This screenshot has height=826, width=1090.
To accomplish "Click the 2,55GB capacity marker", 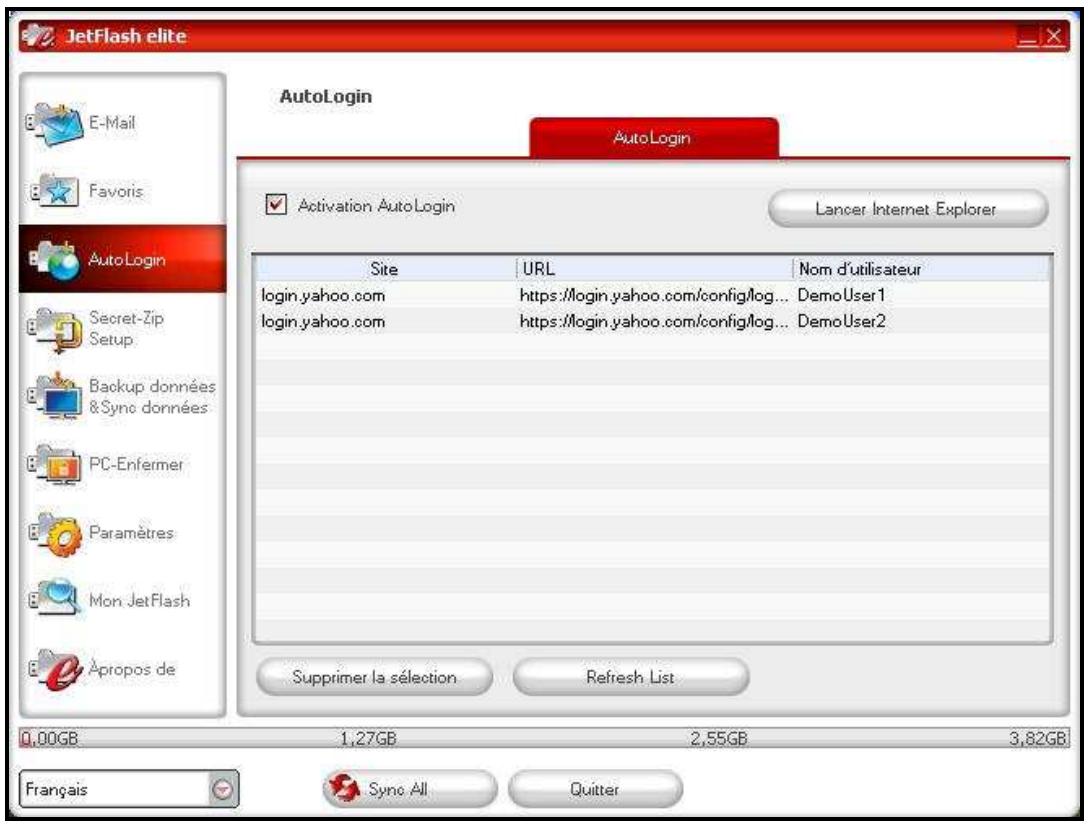I will (718, 738).
